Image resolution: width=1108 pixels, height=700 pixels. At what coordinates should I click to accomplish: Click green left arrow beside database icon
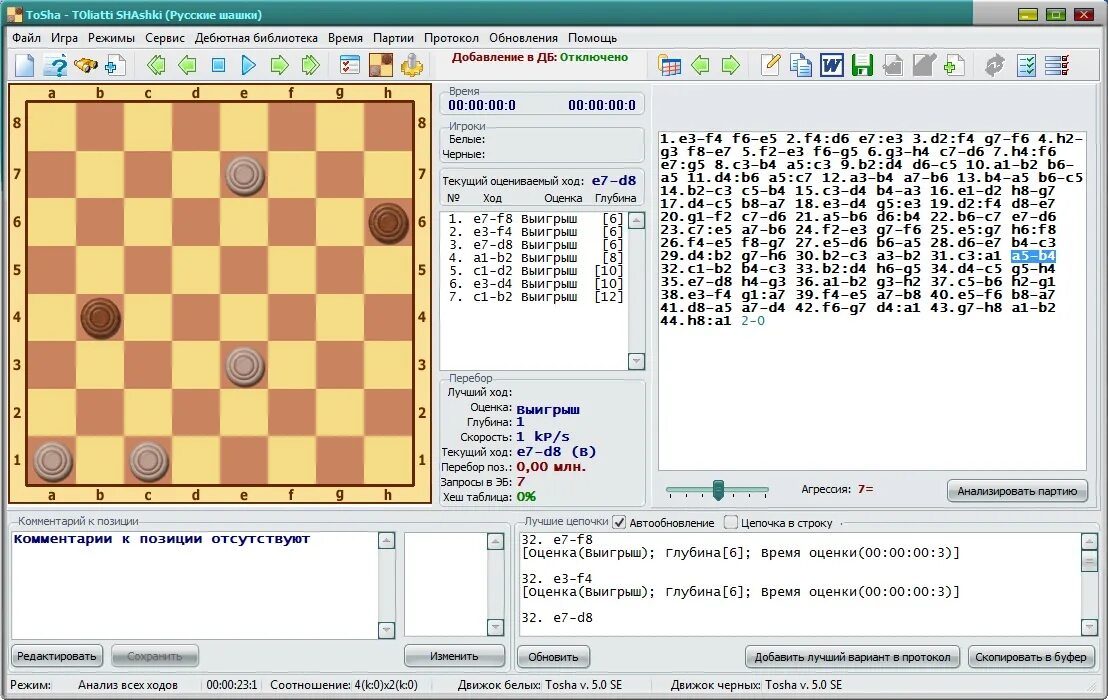tap(700, 66)
